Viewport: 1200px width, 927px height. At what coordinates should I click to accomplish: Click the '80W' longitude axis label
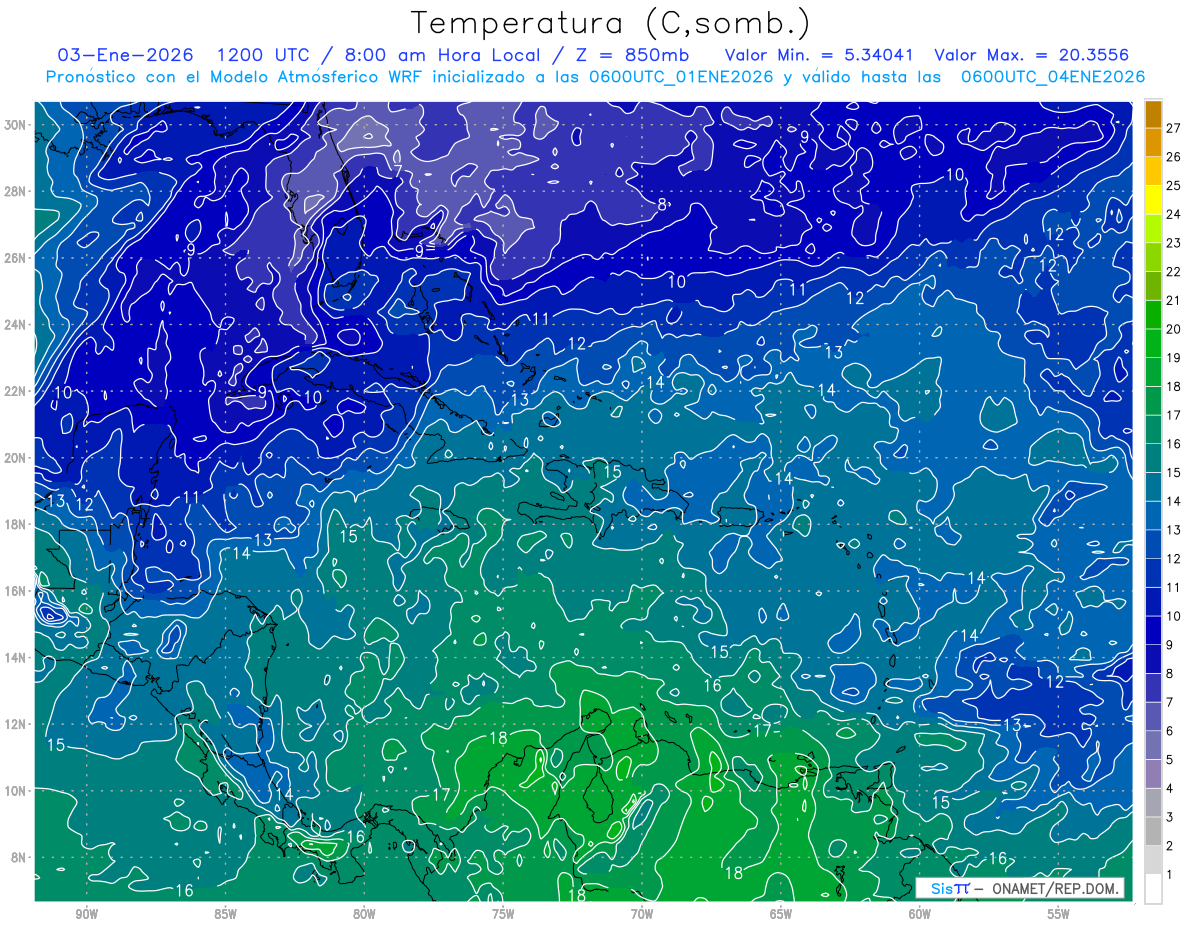click(364, 913)
